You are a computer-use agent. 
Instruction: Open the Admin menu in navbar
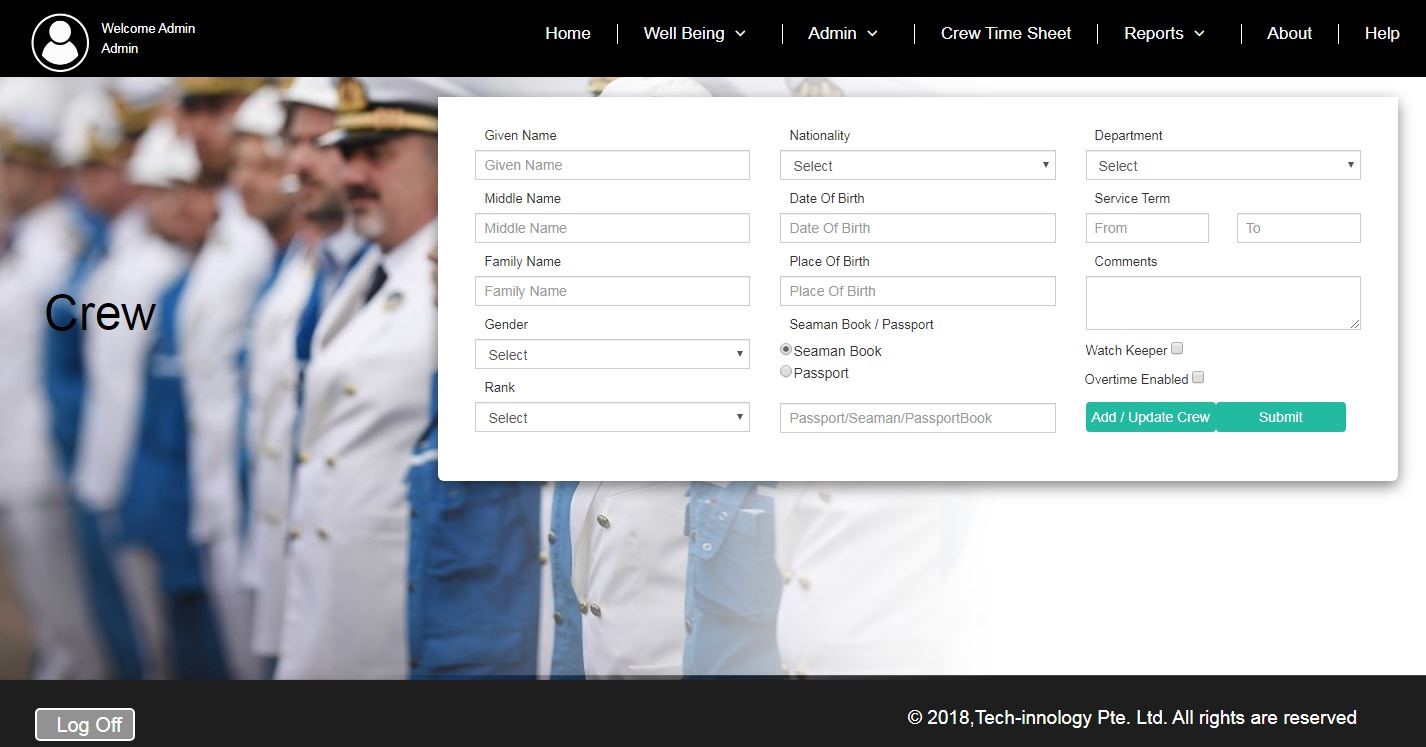click(x=842, y=34)
